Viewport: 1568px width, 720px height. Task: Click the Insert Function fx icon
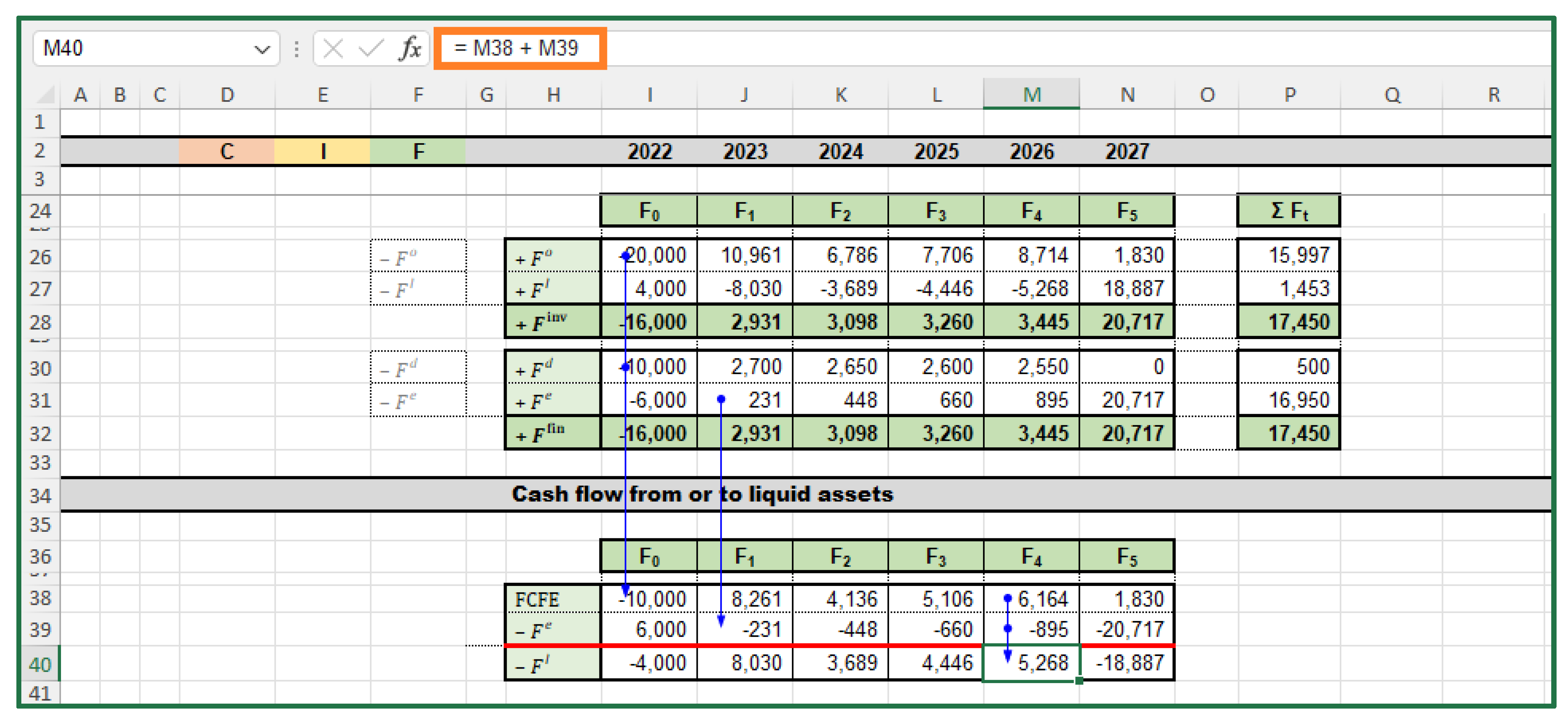pos(410,48)
